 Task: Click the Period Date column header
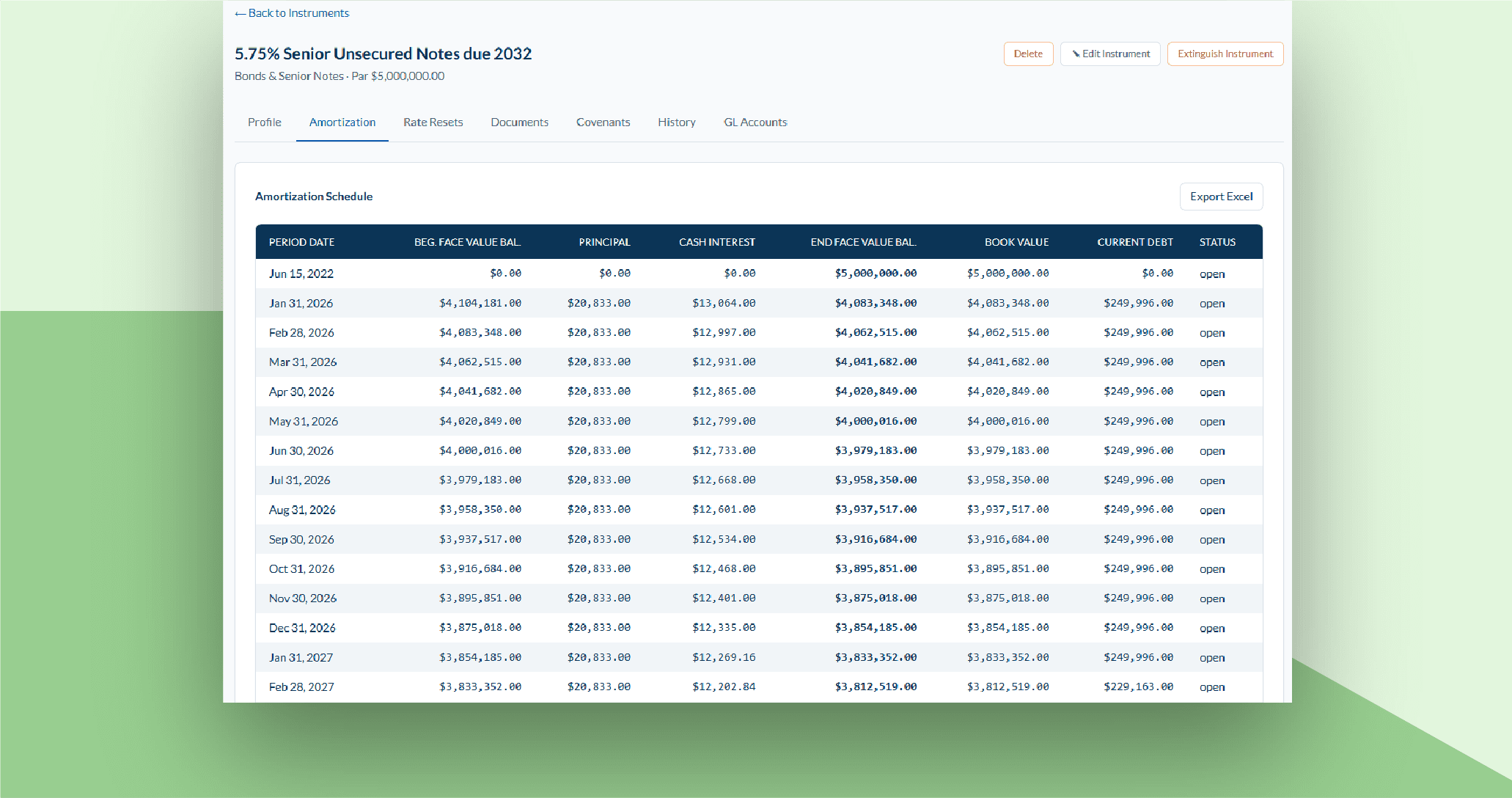click(x=301, y=242)
